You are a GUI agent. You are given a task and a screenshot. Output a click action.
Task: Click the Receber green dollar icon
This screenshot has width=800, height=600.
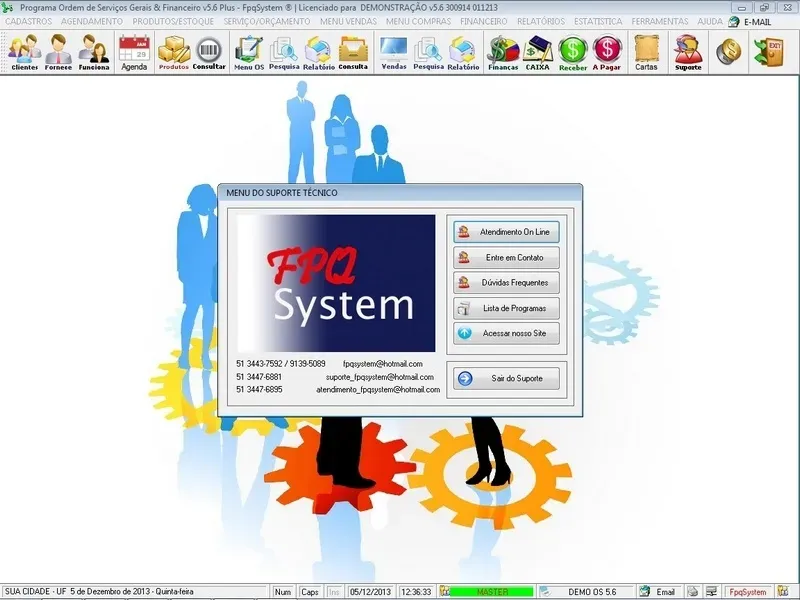pyautogui.click(x=573, y=51)
